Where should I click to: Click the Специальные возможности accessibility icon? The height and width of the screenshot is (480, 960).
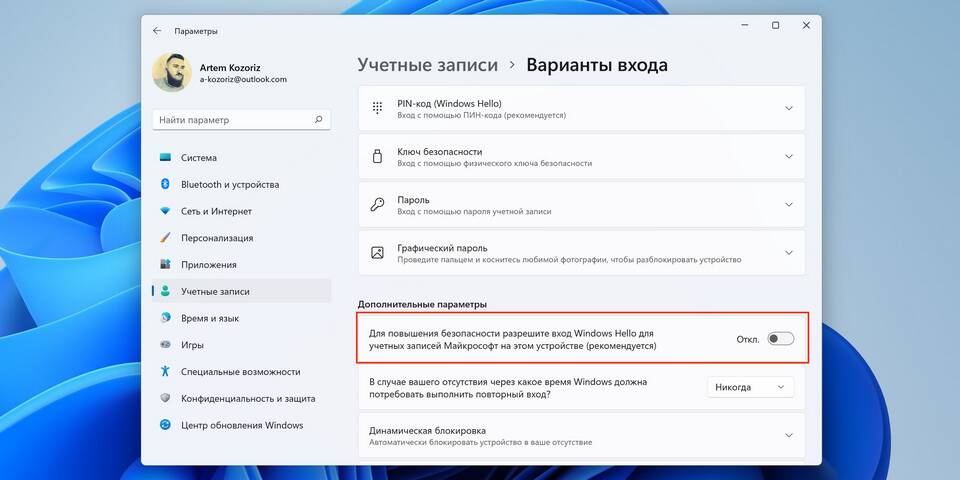[165, 372]
